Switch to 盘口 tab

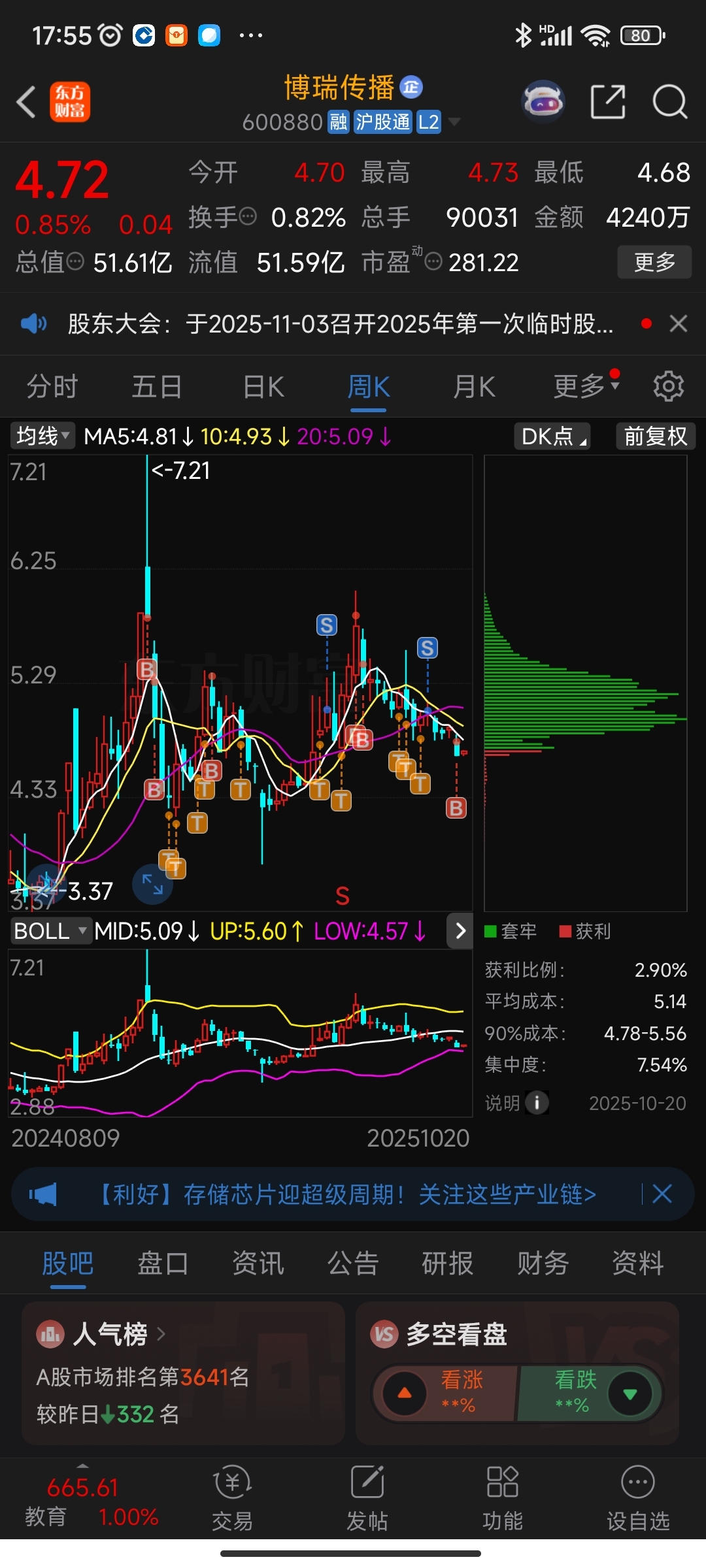coord(163,1263)
